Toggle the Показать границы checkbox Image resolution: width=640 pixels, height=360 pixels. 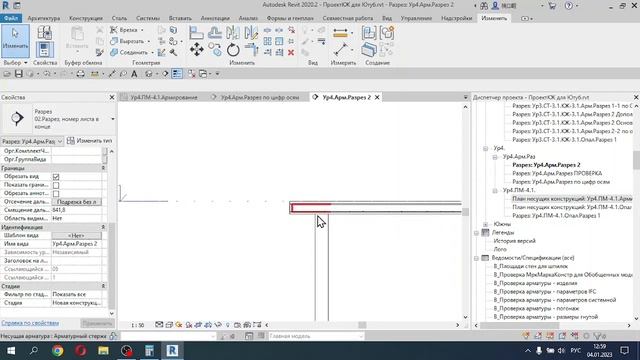[56, 185]
